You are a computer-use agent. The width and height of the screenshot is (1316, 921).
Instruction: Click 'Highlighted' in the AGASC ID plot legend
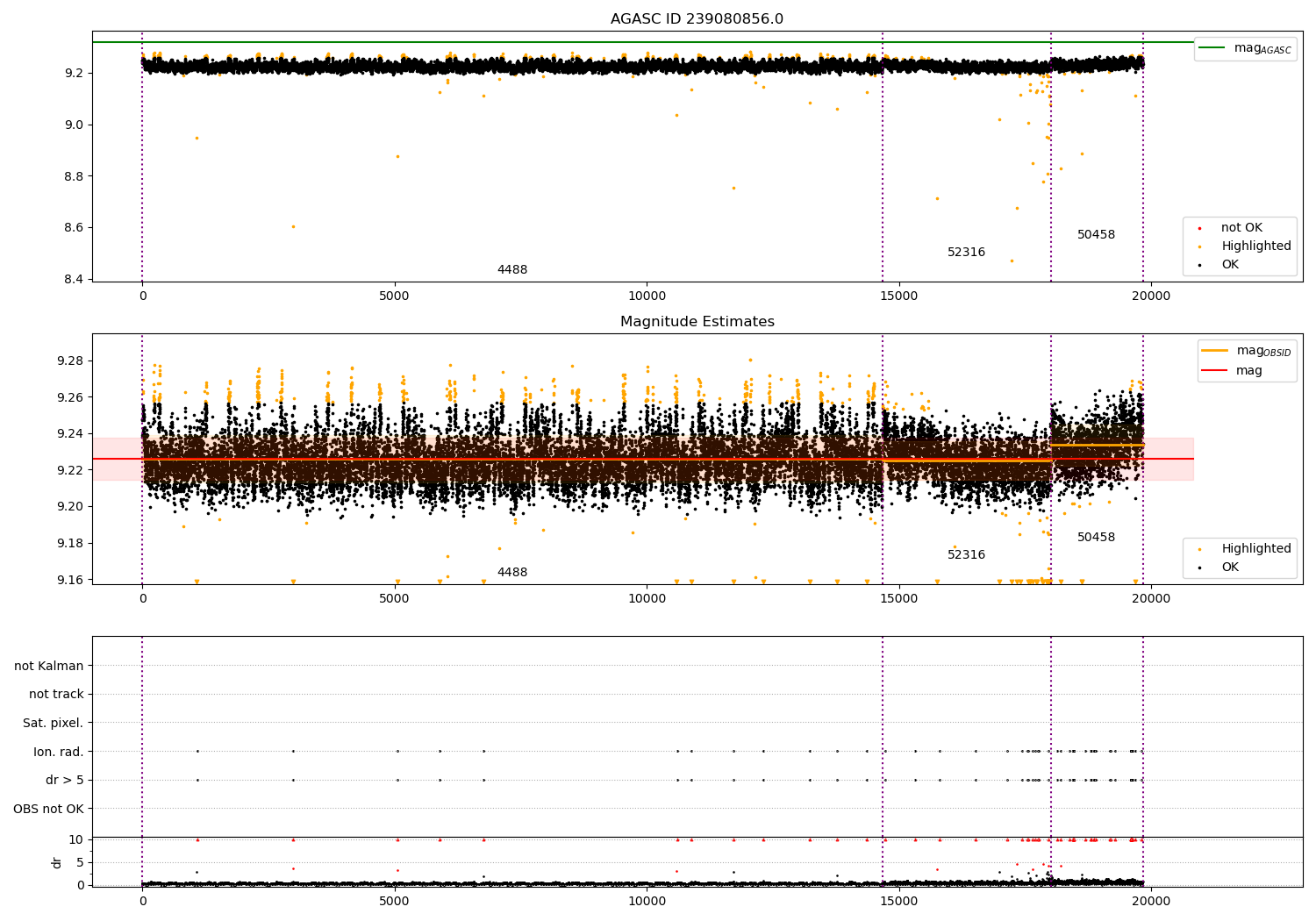pos(1256,246)
